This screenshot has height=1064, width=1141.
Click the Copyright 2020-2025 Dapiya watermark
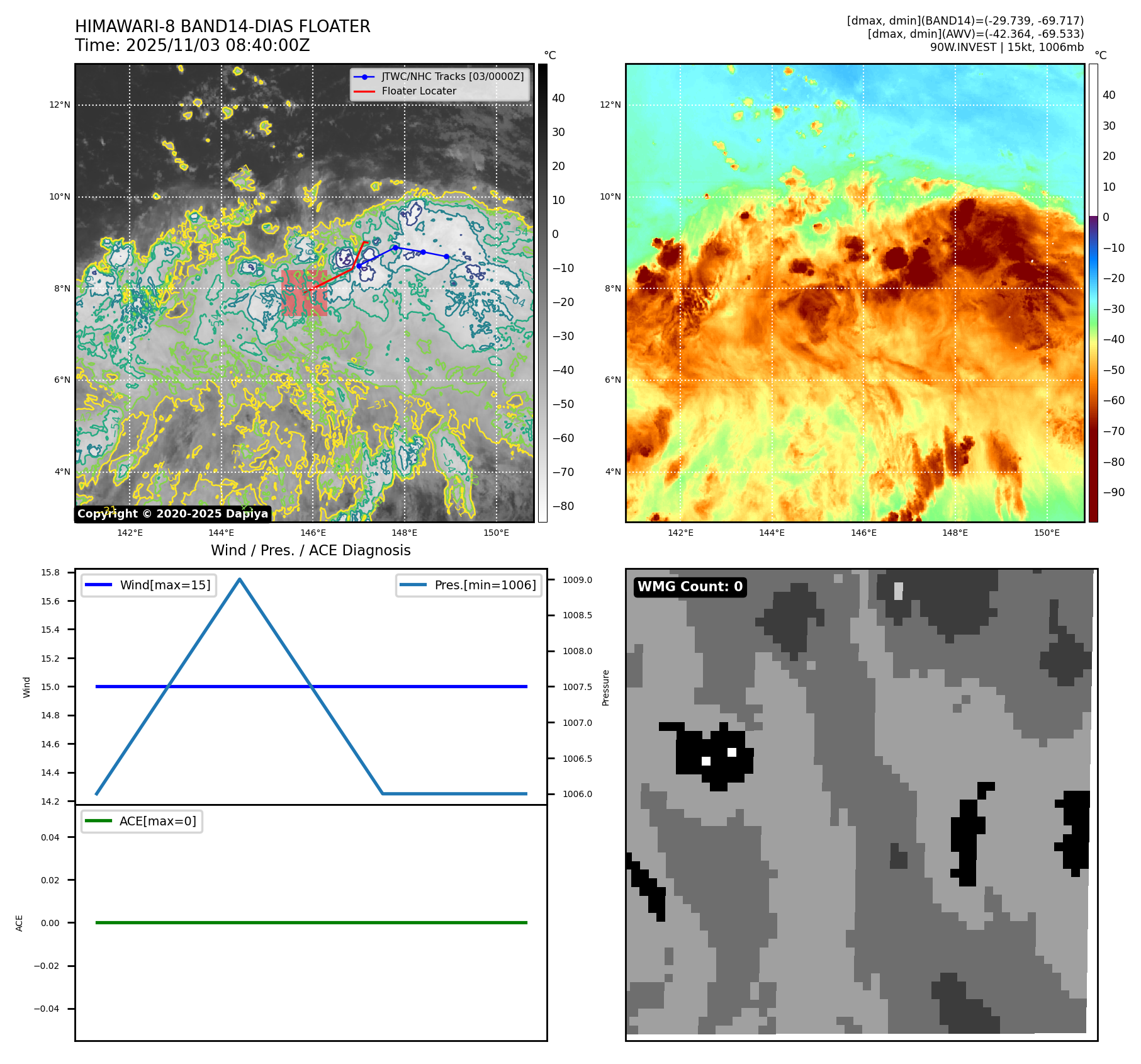click(x=172, y=514)
